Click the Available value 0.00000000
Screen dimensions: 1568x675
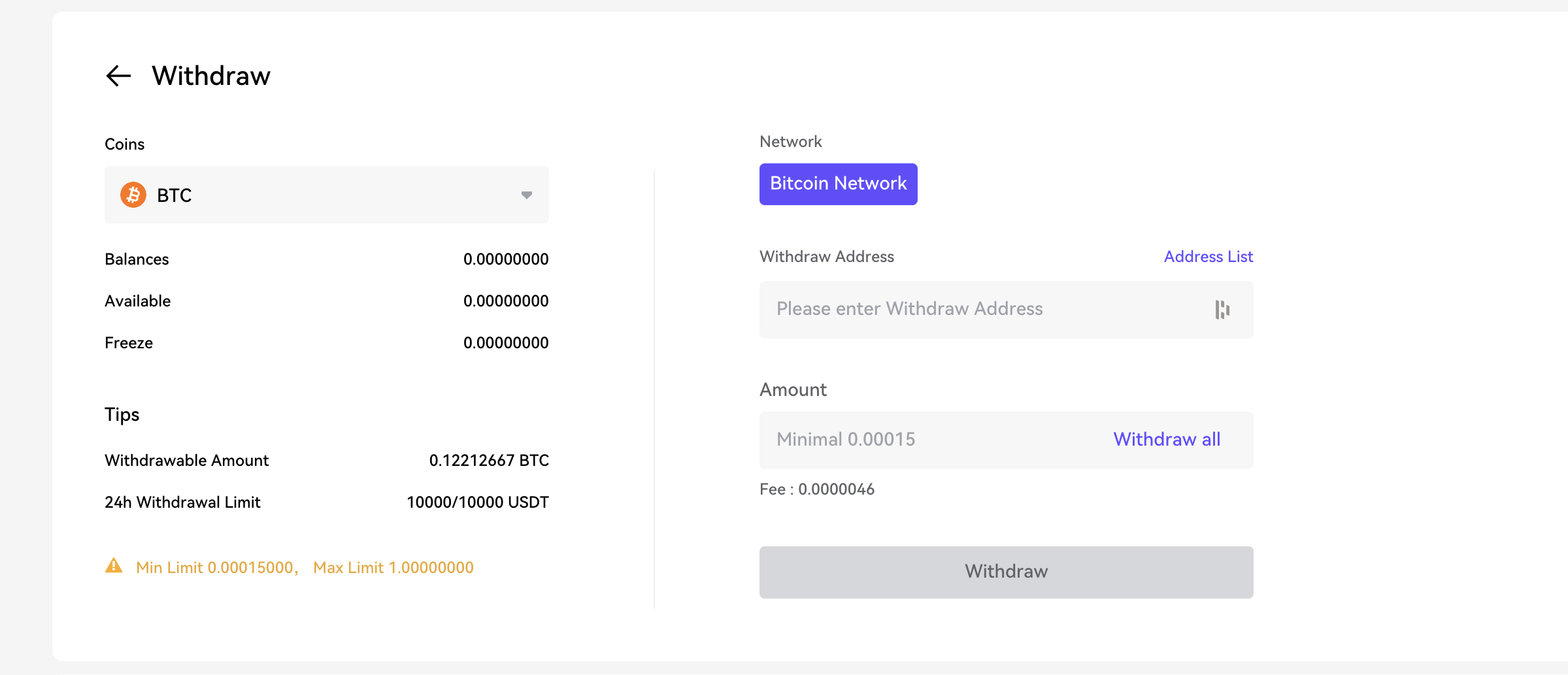click(506, 301)
